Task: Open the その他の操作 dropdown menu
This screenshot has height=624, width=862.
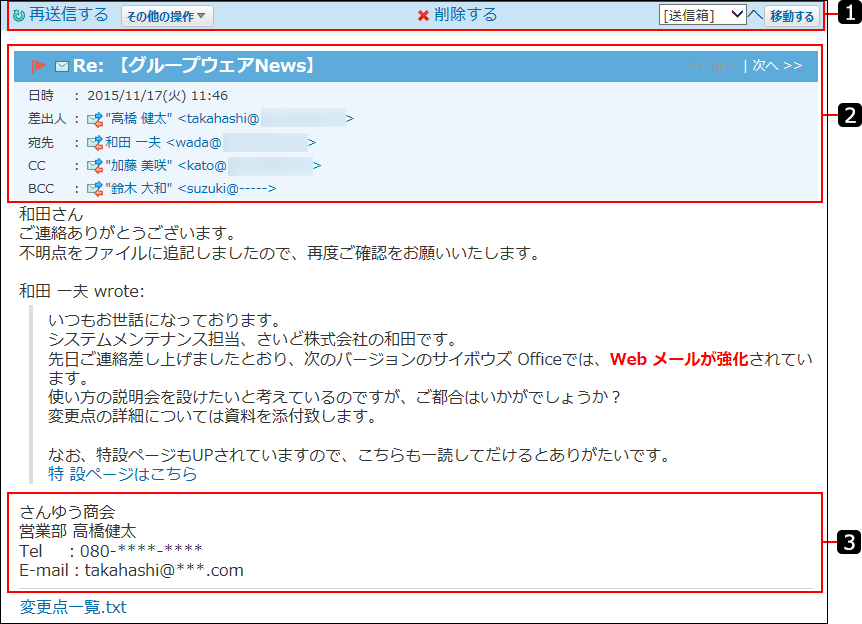Action: point(167,16)
